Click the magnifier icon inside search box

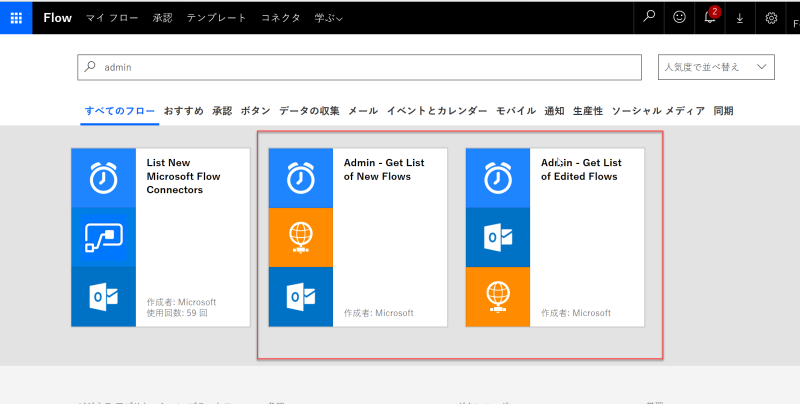click(x=90, y=66)
